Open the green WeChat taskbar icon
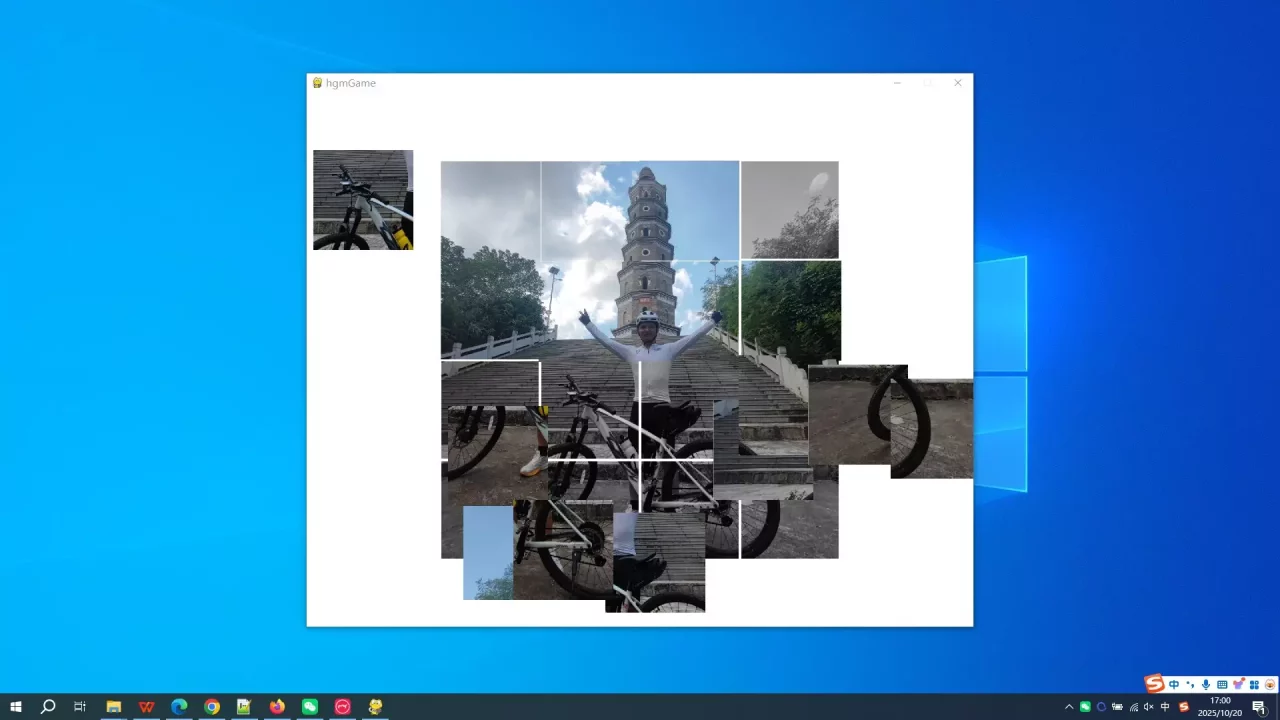1280x720 pixels. pos(310,707)
